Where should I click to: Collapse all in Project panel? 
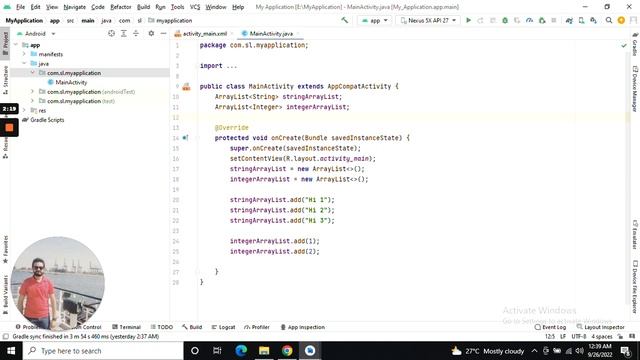(136, 33)
